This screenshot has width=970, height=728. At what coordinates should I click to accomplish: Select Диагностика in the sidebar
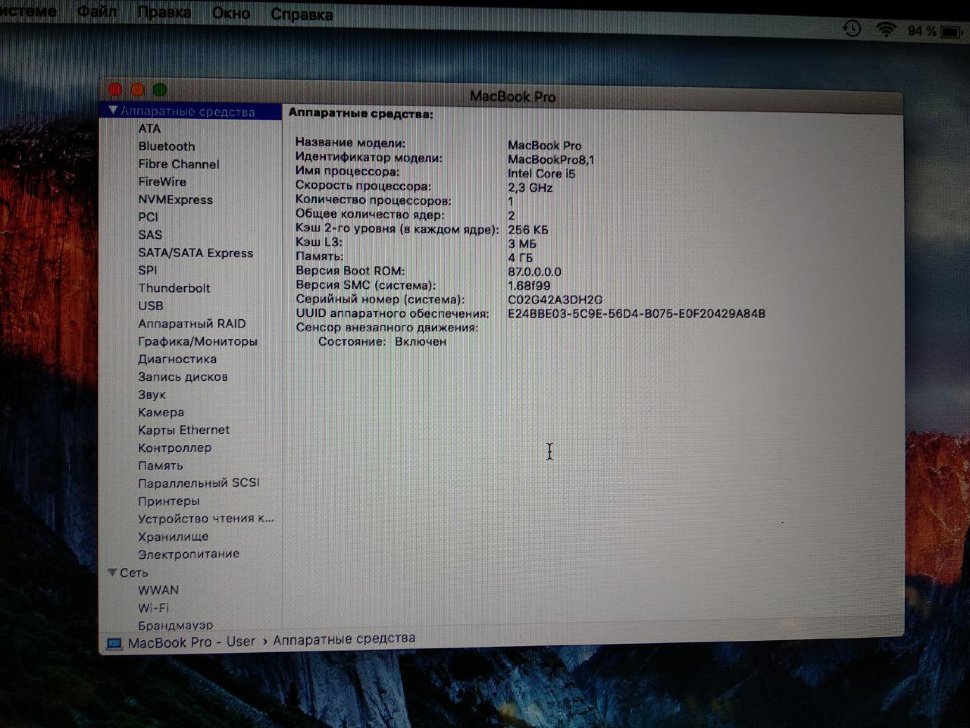(x=177, y=359)
